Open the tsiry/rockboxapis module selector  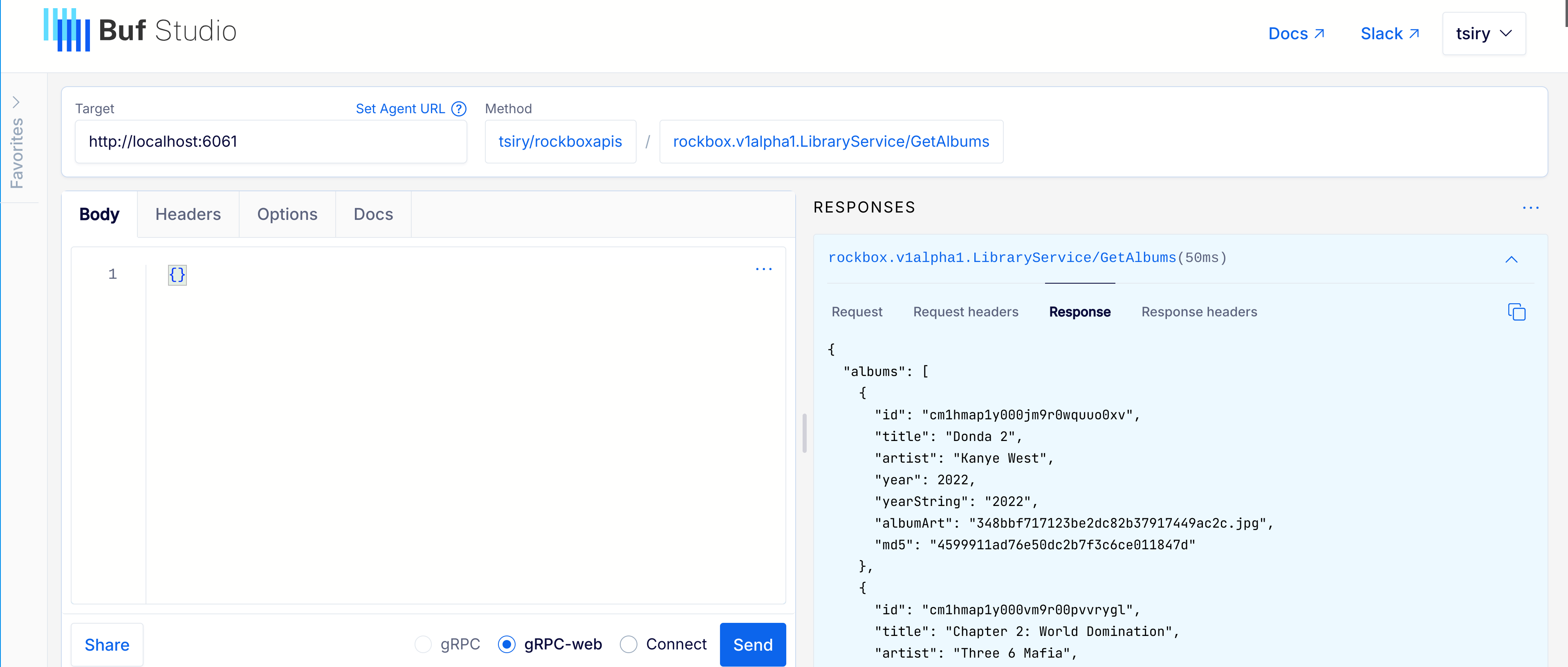pyautogui.click(x=560, y=142)
